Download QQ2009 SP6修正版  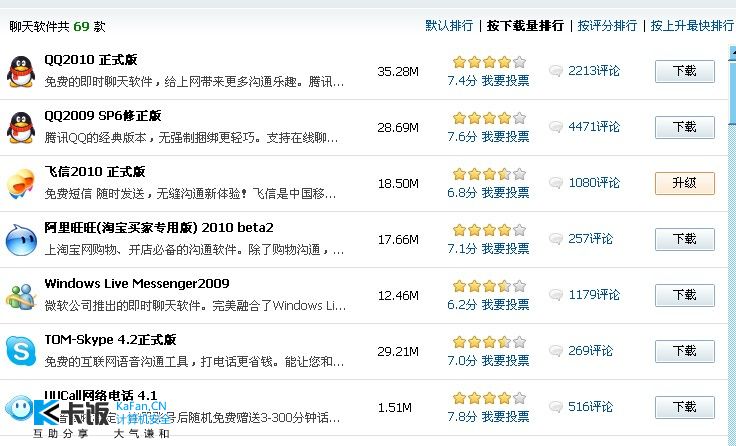coord(685,127)
